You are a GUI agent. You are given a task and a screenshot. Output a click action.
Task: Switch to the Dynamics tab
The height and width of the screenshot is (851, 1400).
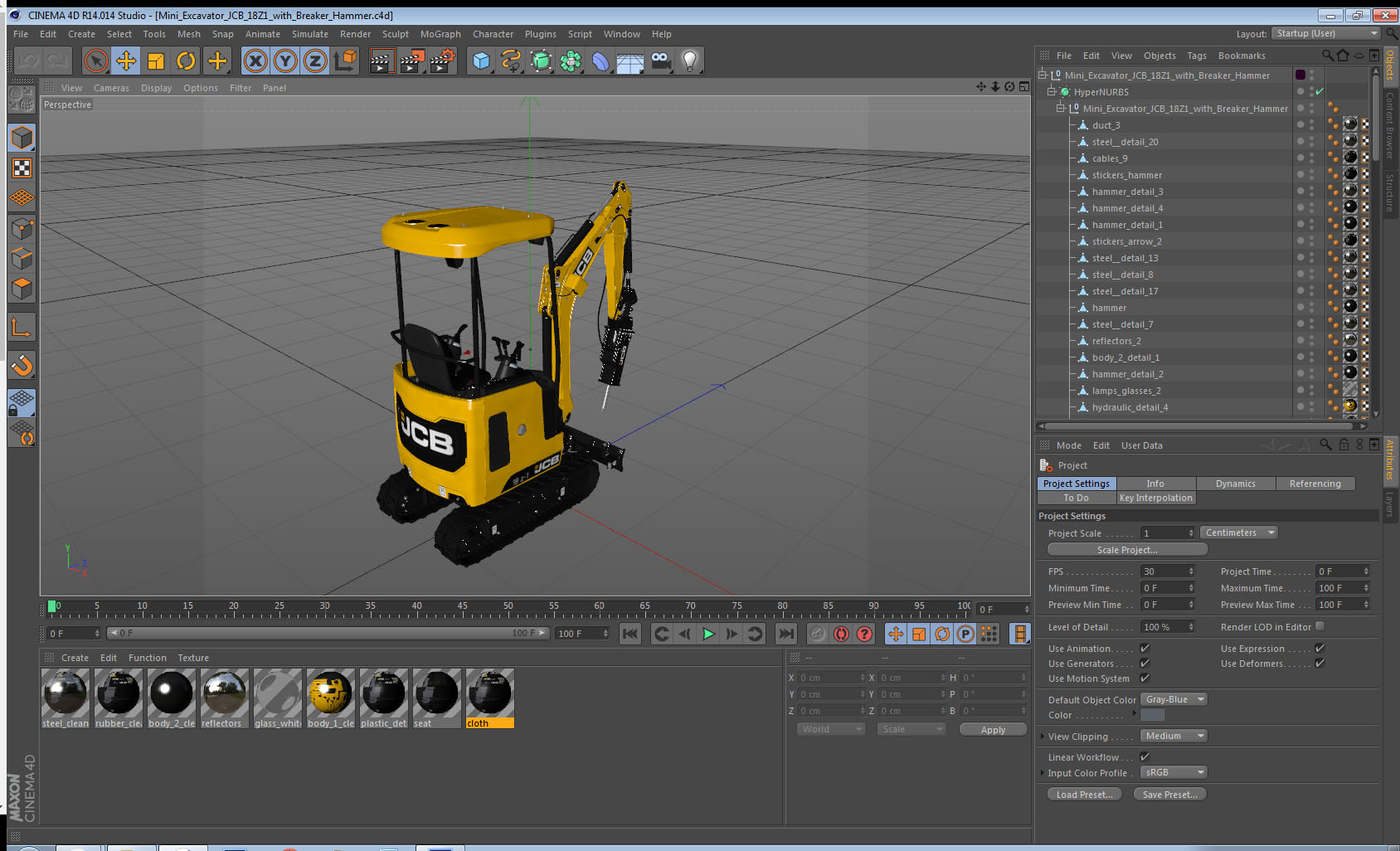1235,484
